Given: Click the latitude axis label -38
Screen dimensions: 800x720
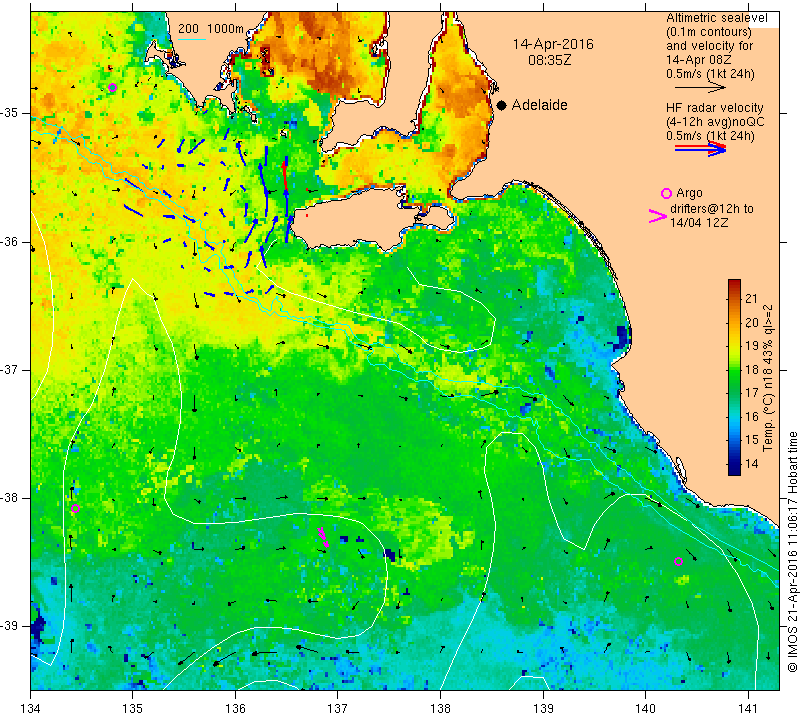Looking at the screenshot, I should 9,498.
